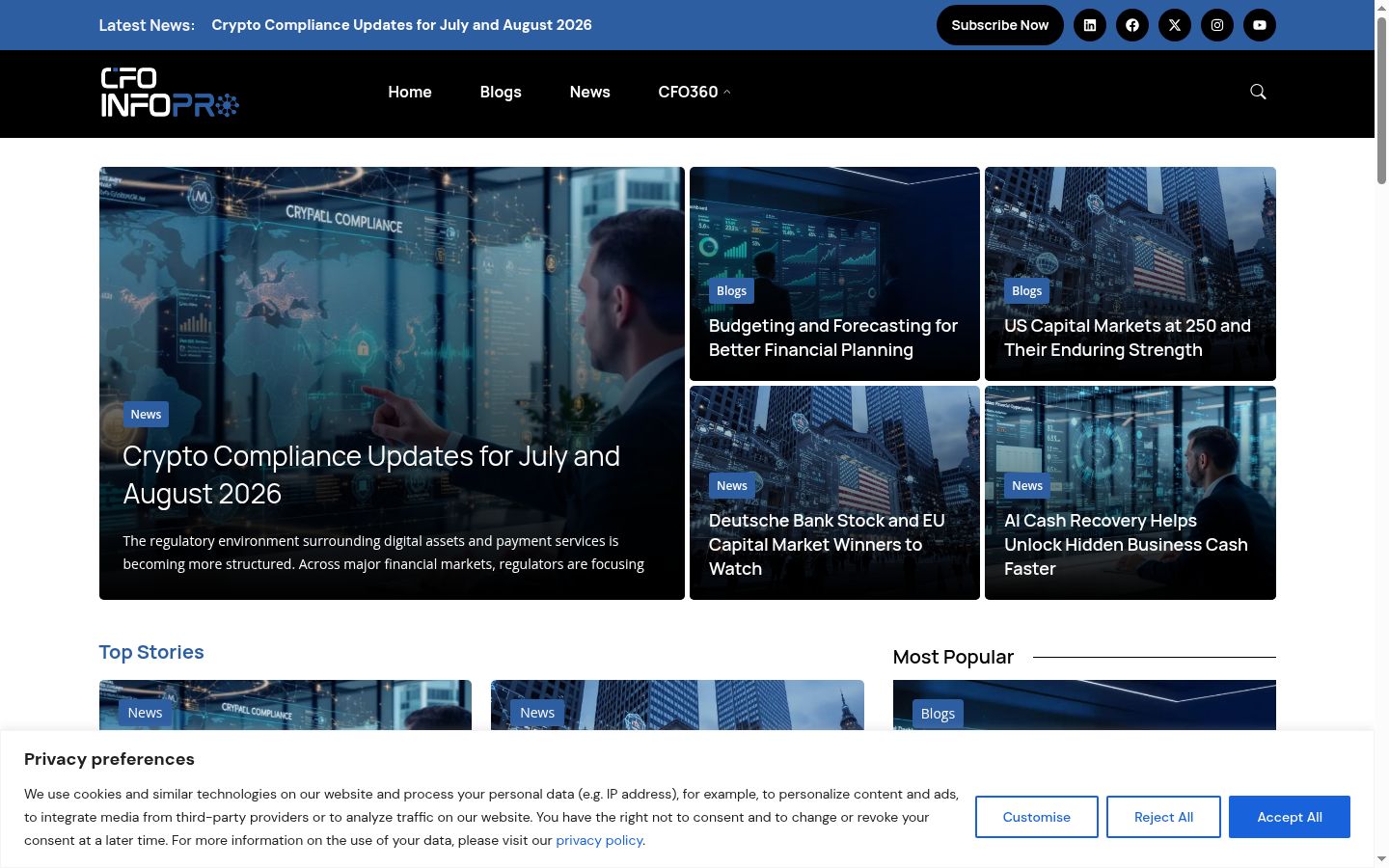Click the News tag on Deutsche Bank article
1389x868 pixels.
coord(731,485)
